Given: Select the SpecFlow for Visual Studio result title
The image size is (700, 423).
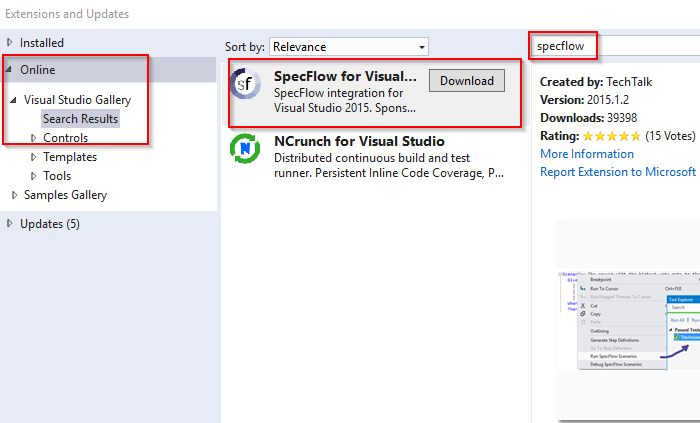Looking at the screenshot, I should (345, 76).
